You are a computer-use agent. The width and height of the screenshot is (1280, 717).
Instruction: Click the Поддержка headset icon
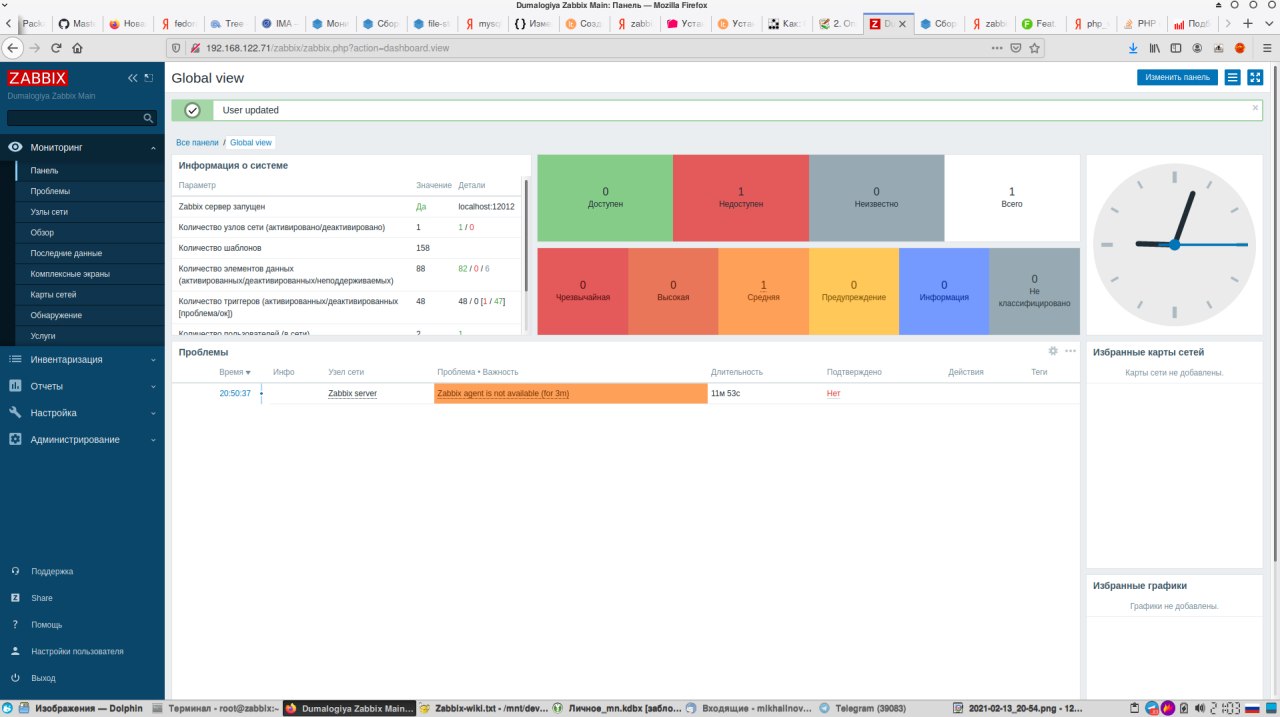pos(15,572)
